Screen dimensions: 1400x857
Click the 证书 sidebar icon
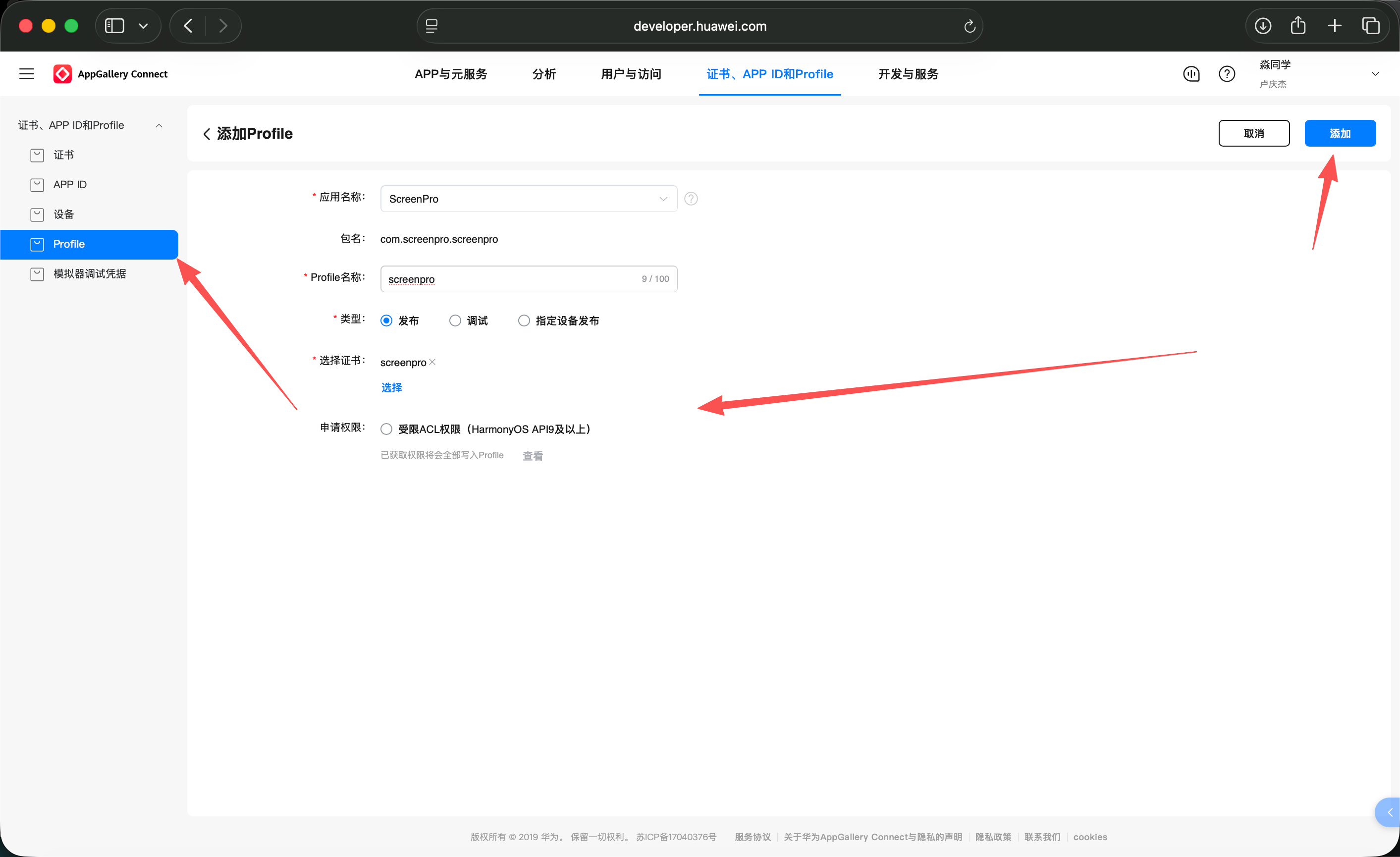coord(37,155)
